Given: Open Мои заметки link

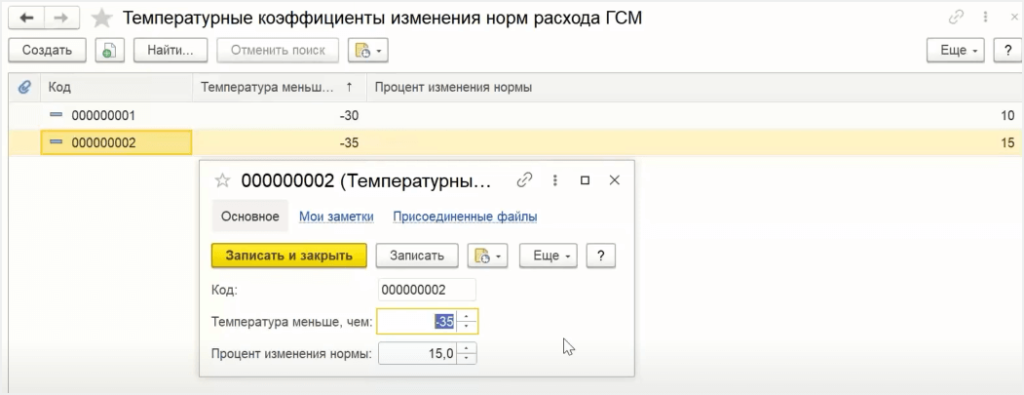Looking at the screenshot, I should point(336,217).
